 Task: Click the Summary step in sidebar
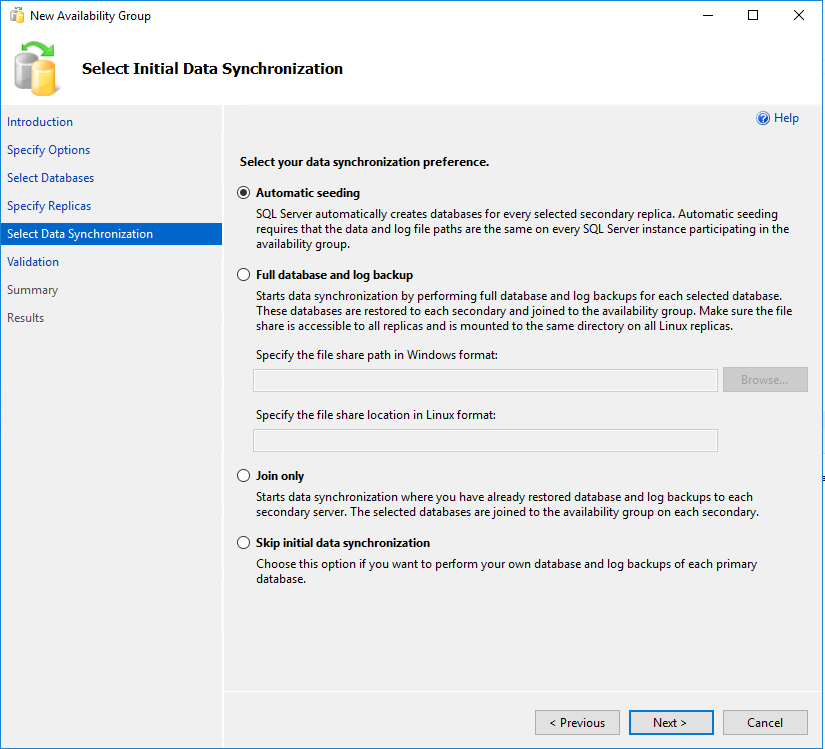tap(32, 290)
